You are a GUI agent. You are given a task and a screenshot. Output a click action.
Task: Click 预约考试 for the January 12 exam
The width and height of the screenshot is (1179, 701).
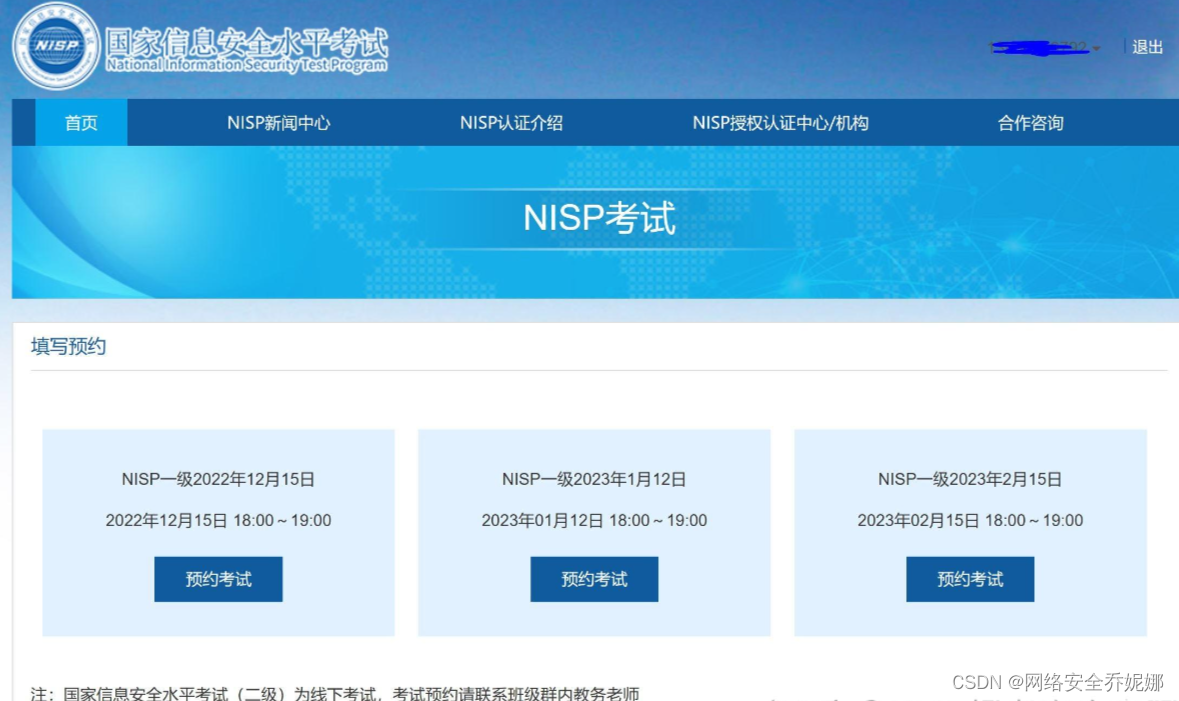click(x=594, y=578)
